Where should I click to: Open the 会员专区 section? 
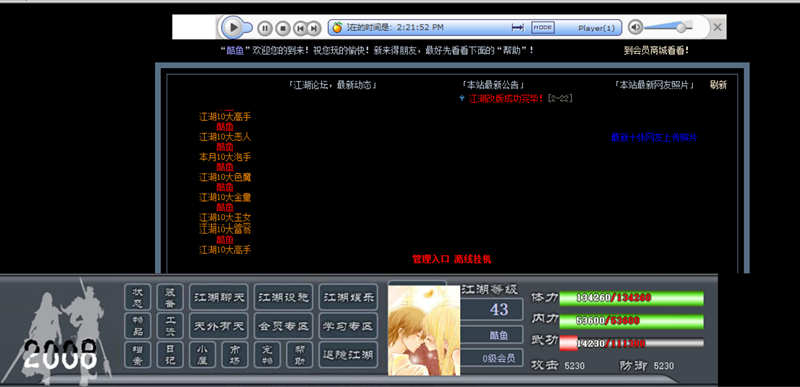283,325
